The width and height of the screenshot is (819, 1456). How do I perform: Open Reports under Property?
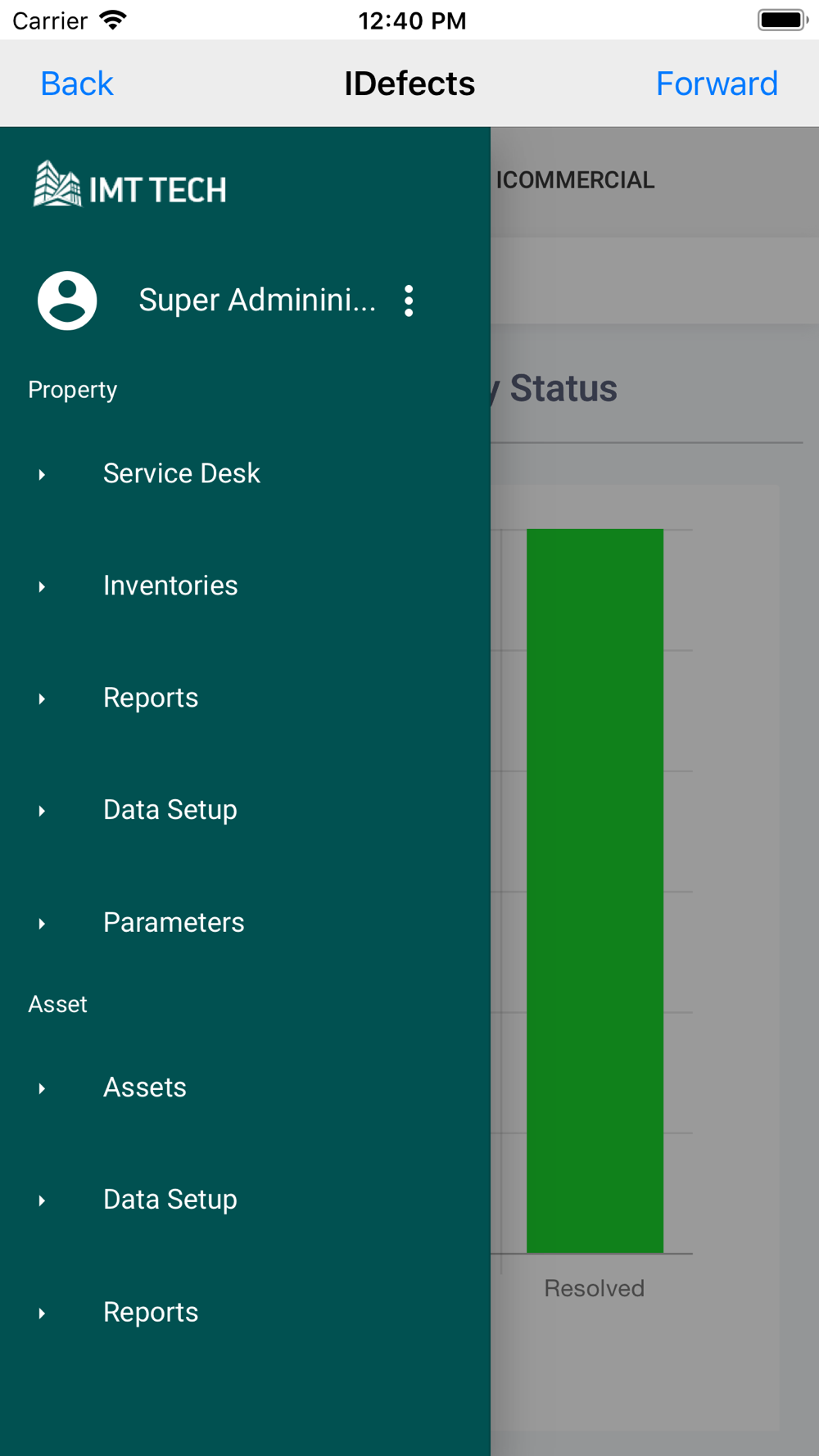151,698
